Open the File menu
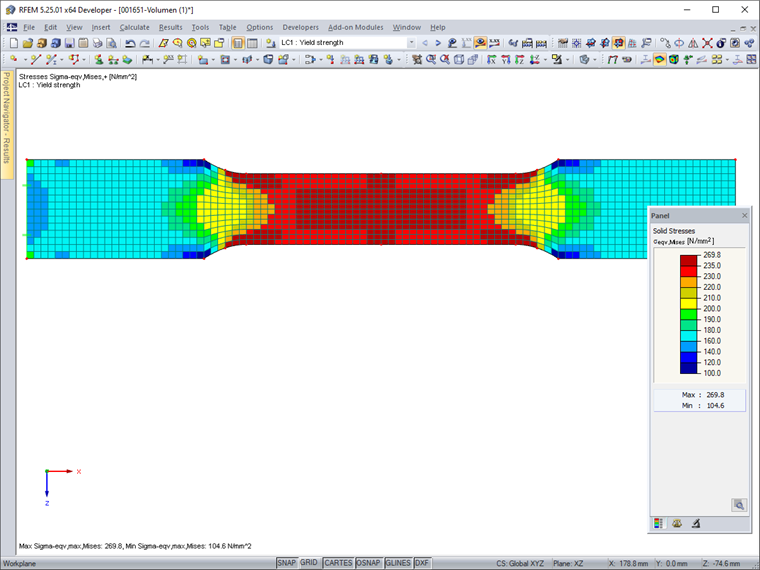 point(29,28)
